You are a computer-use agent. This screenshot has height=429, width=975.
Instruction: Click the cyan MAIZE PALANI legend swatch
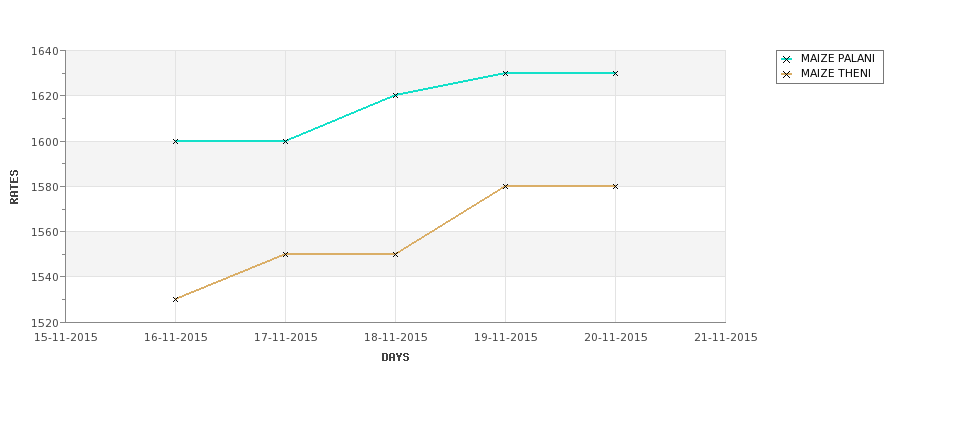click(x=787, y=59)
